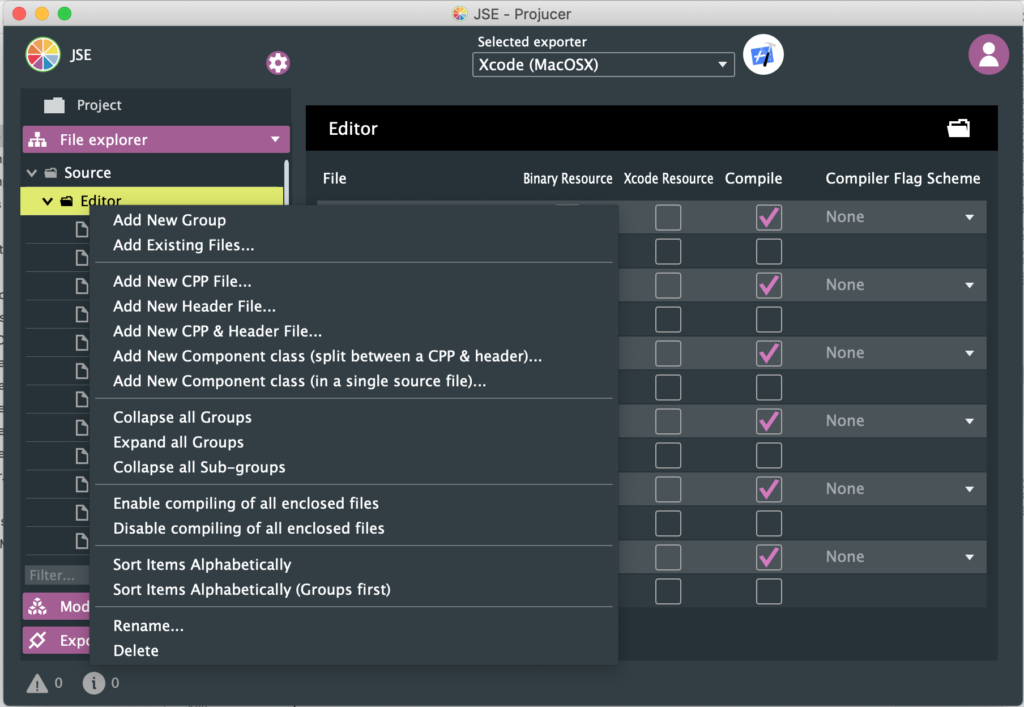Open the Selected exporter Xcode (MacOSX) dropdown

[x=603, y=65]
